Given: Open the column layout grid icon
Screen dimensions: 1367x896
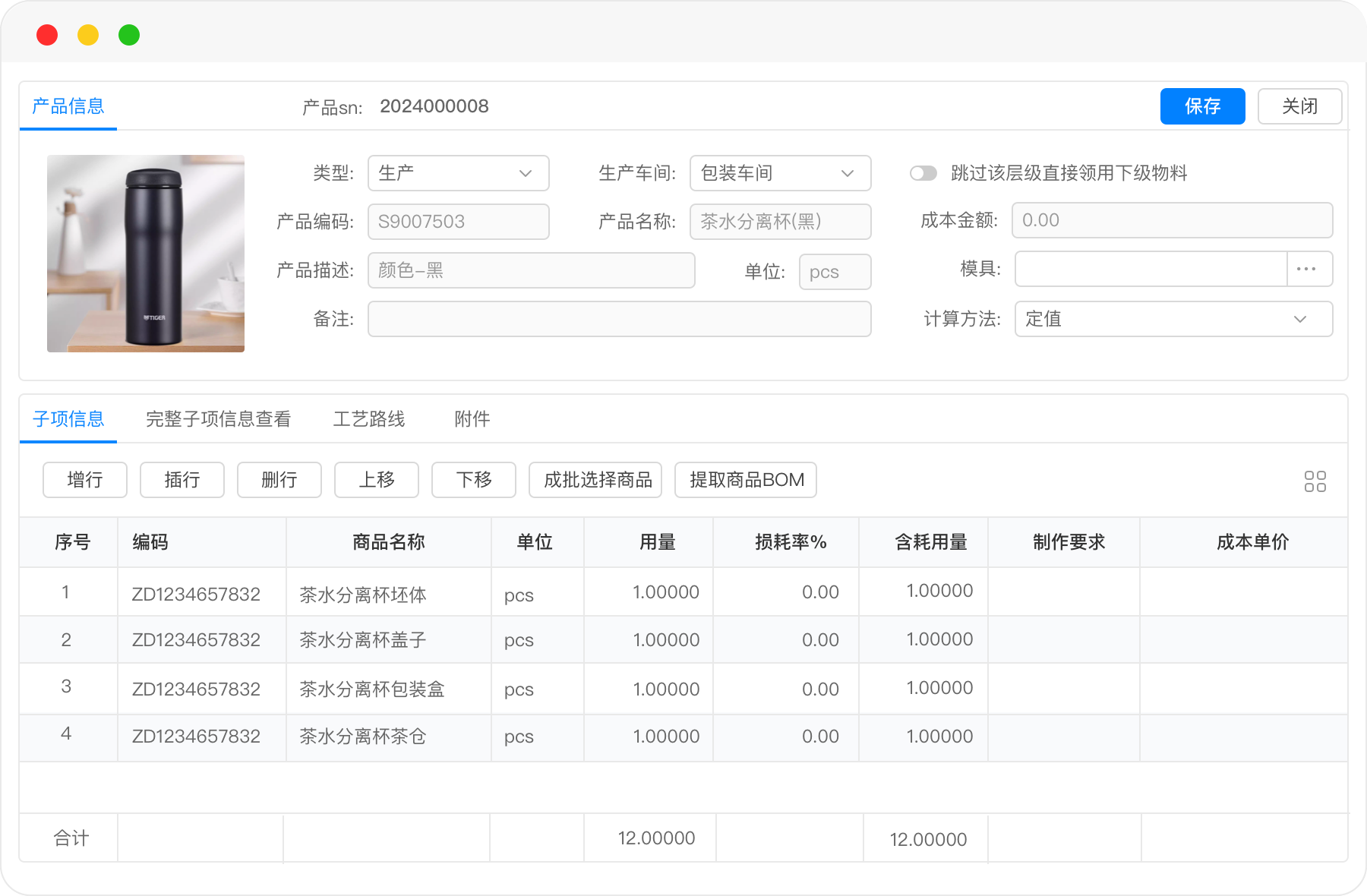Looking at the screenshot, I should coord(1315,481).
